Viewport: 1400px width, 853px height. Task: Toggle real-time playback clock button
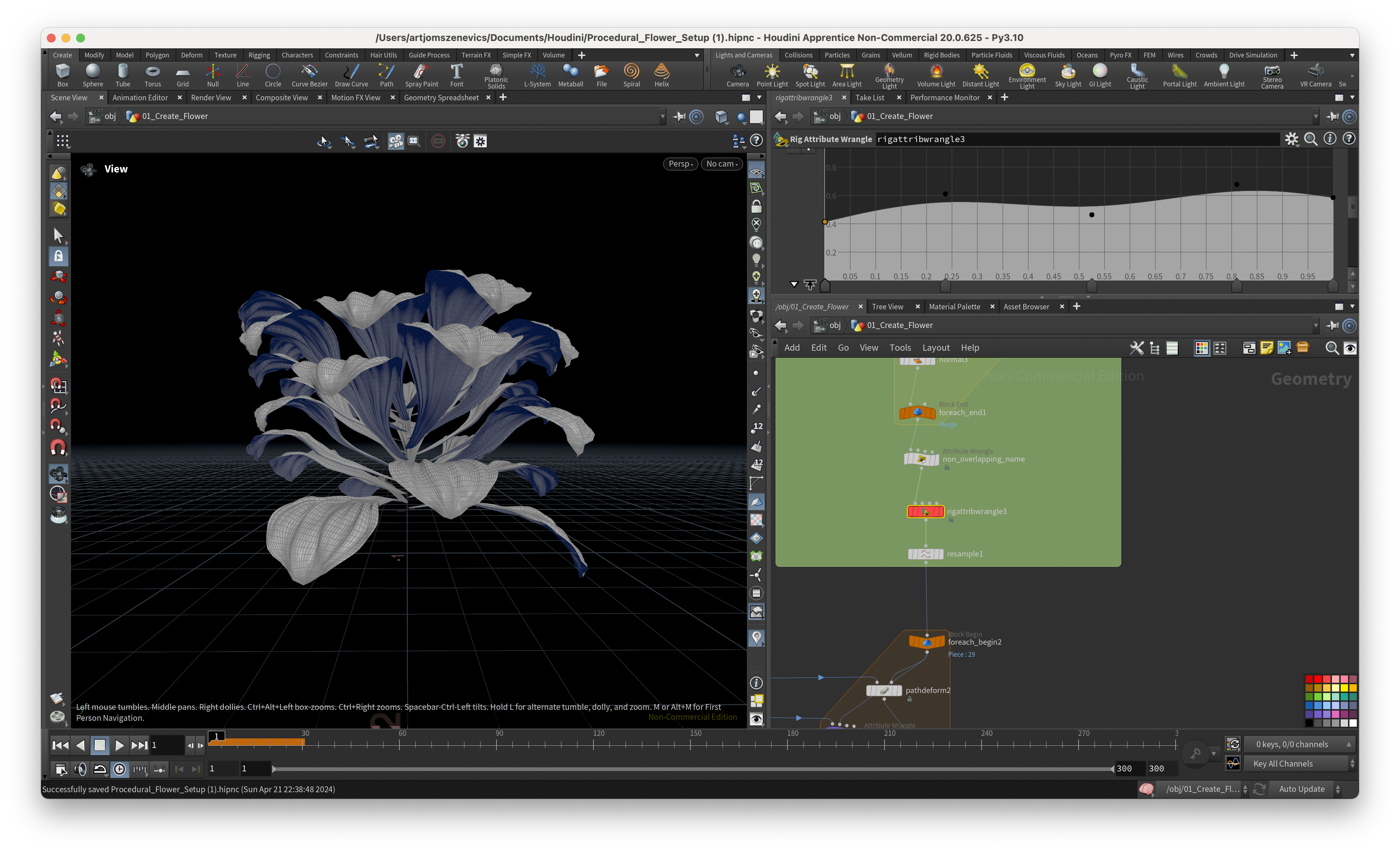[x=120, y=770]
